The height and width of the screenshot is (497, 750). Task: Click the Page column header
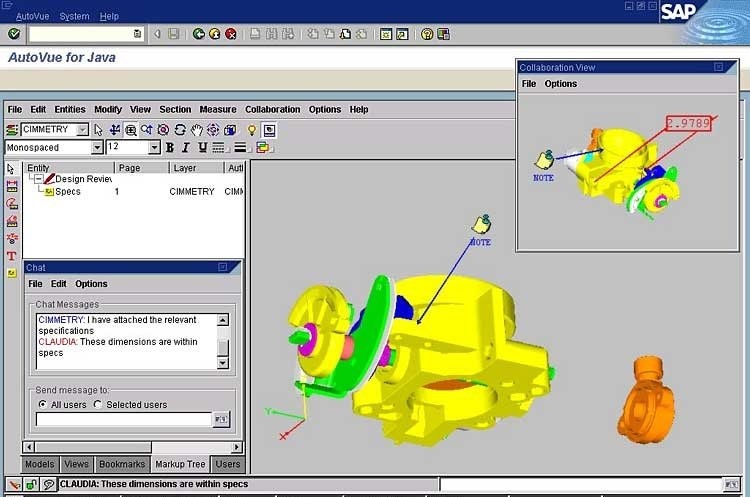click(x=142, y=168)
